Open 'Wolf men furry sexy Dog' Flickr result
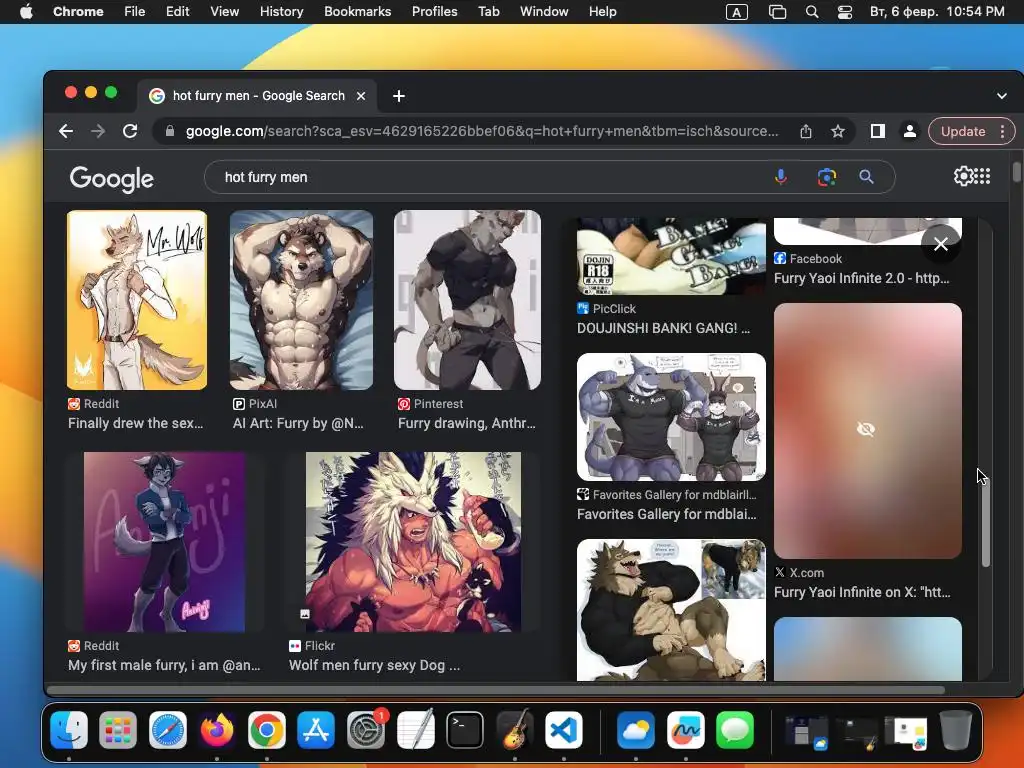Viewport: 1024px width, 768px height. coord(374,665)
